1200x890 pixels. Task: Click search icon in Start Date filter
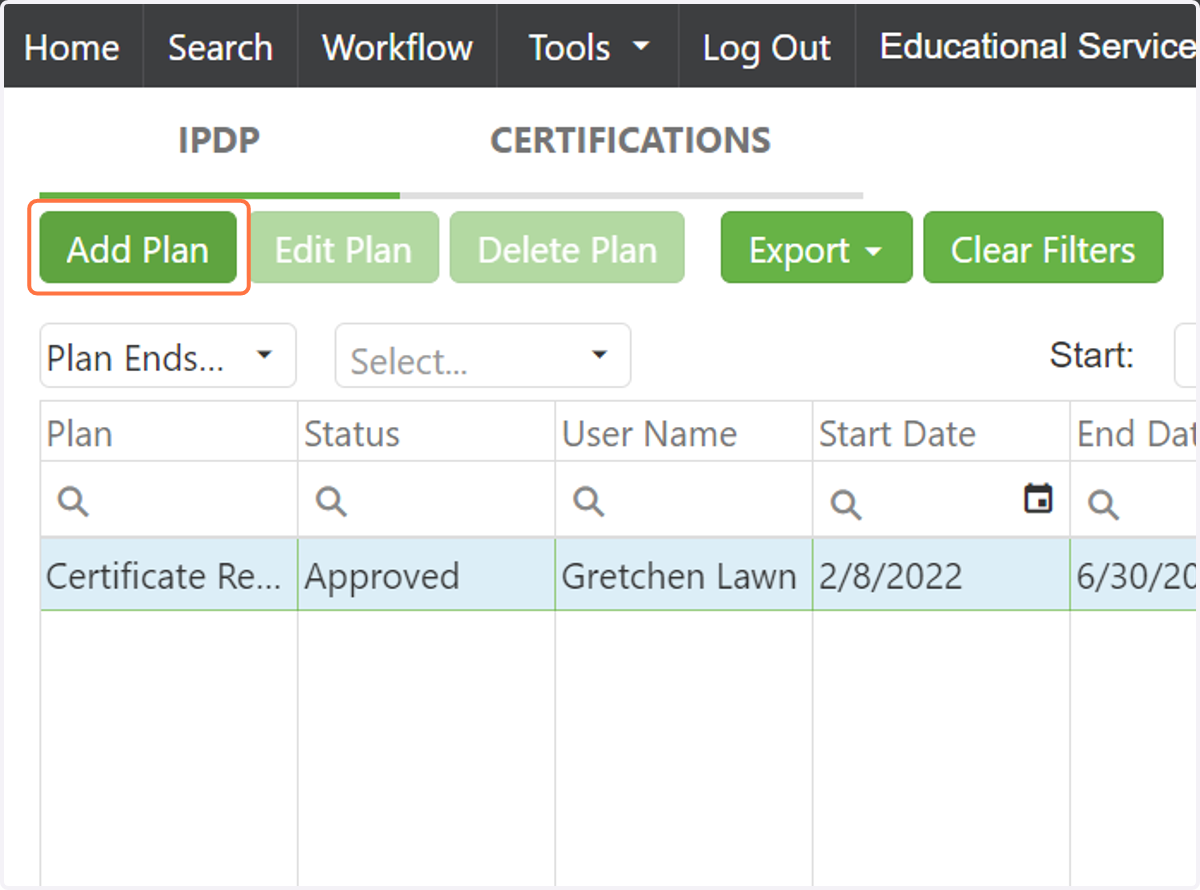[846, 504]
